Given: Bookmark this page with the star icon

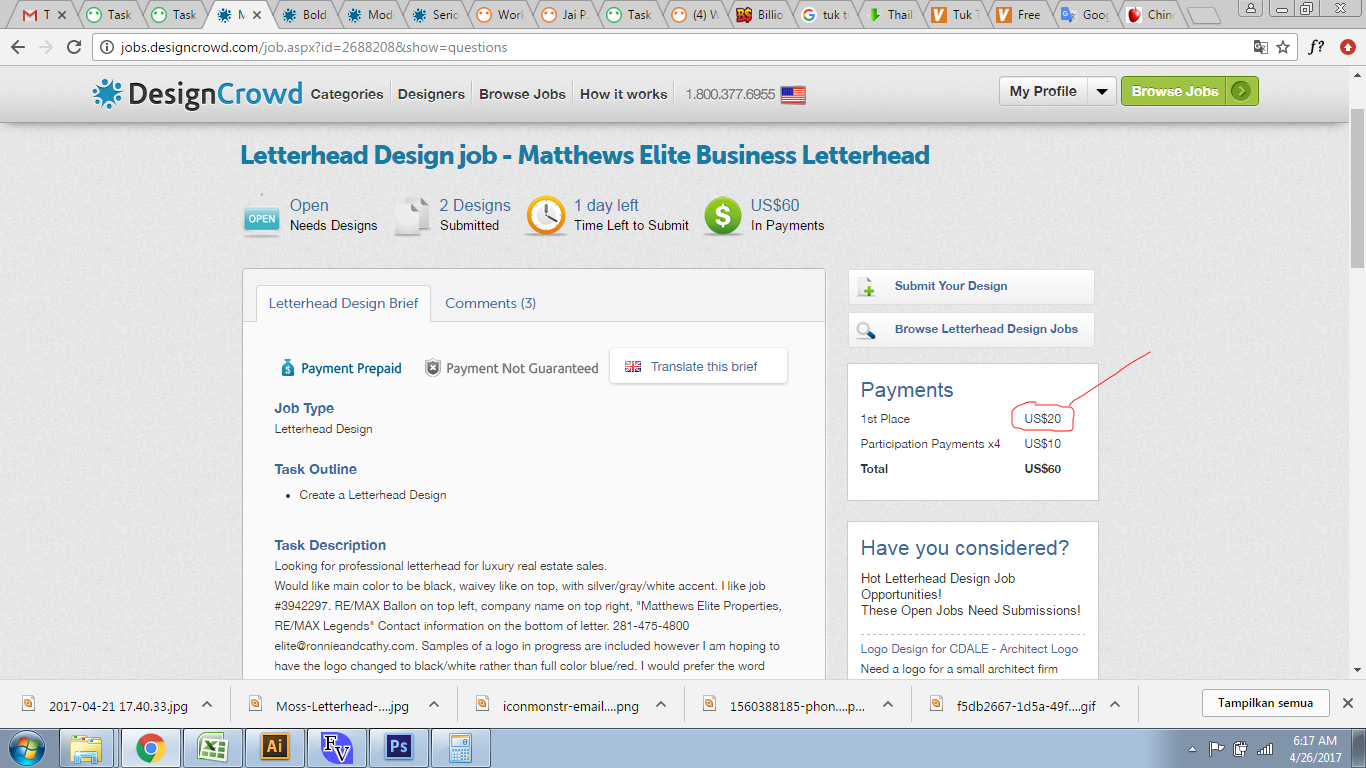Looking at the screenshot, I should tap(1283, 47).
